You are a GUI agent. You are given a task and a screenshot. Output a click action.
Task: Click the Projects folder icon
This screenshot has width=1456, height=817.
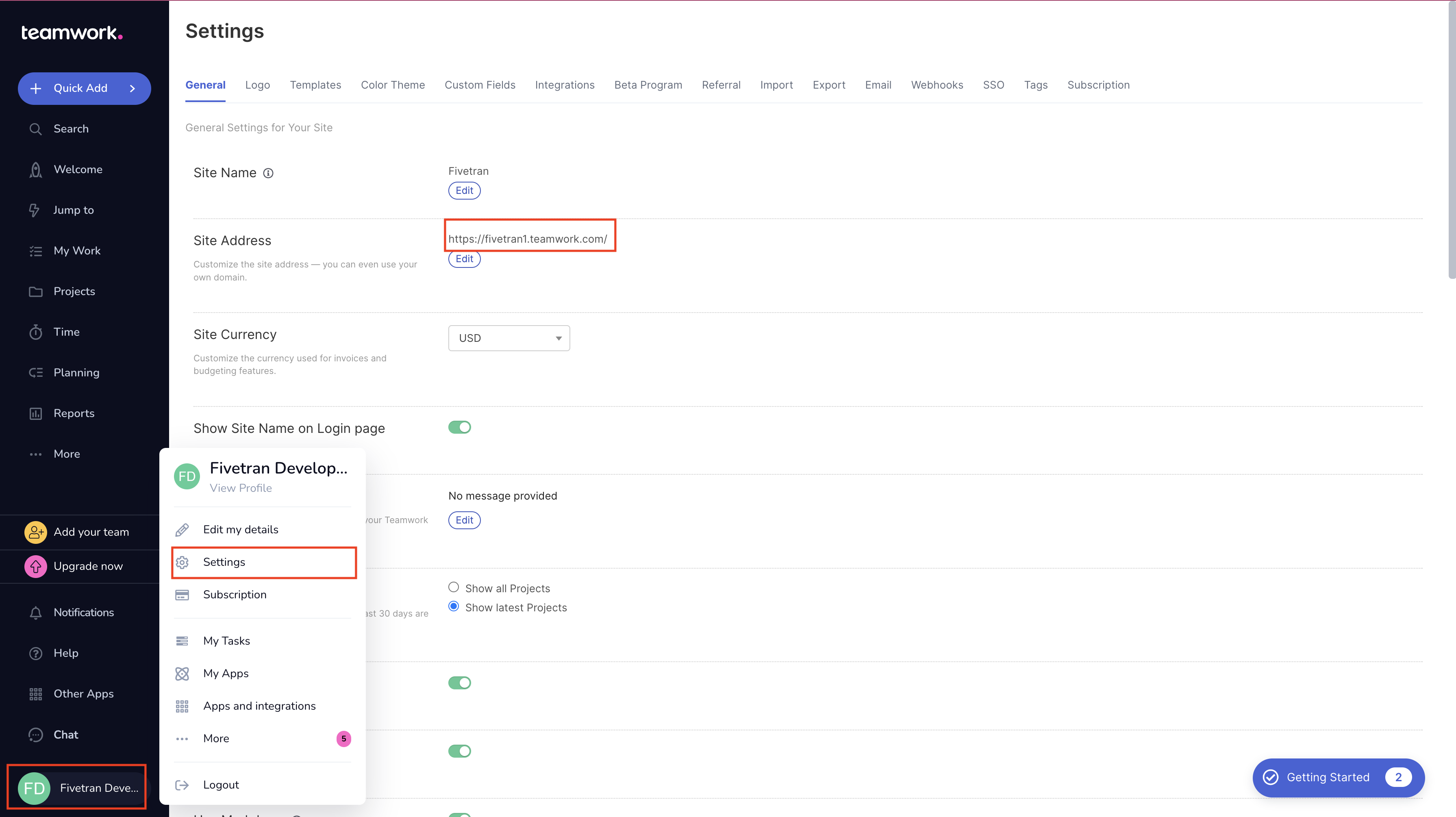tap(36, 292)
